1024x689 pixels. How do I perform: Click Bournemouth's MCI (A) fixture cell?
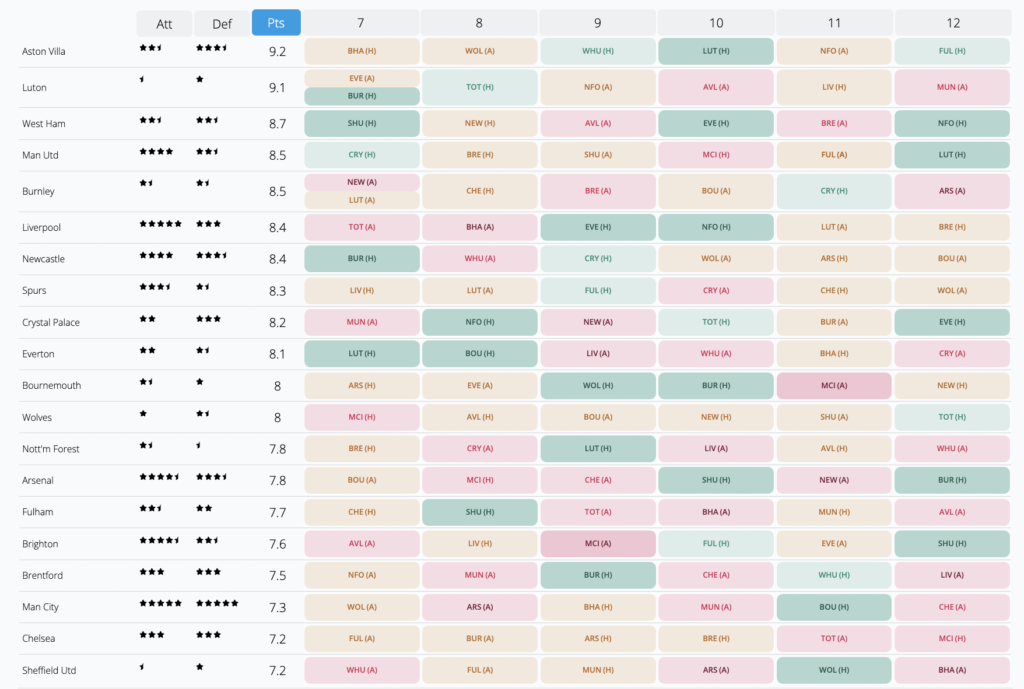pos(834,385)
